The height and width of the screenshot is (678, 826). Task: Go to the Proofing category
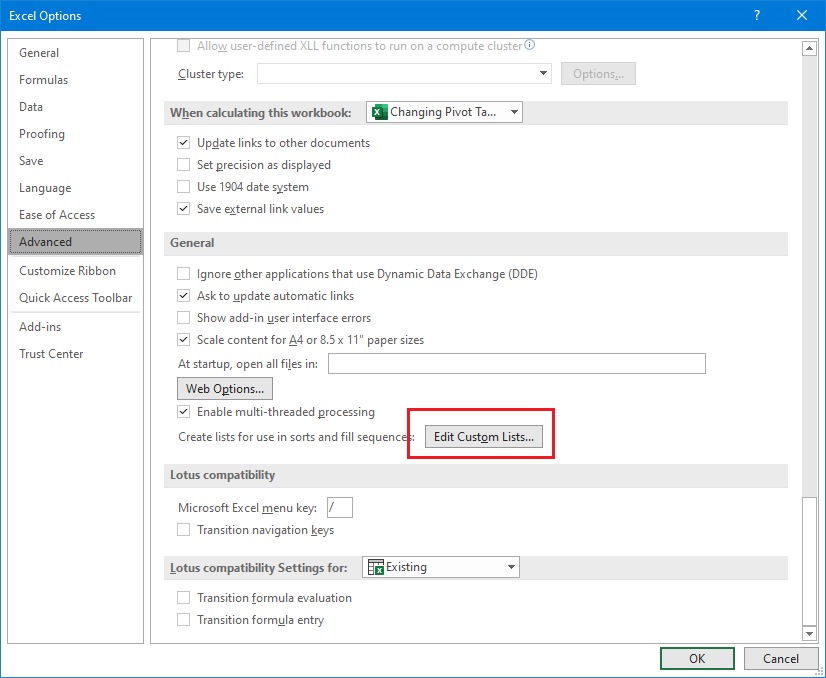(x=76, y=134)
